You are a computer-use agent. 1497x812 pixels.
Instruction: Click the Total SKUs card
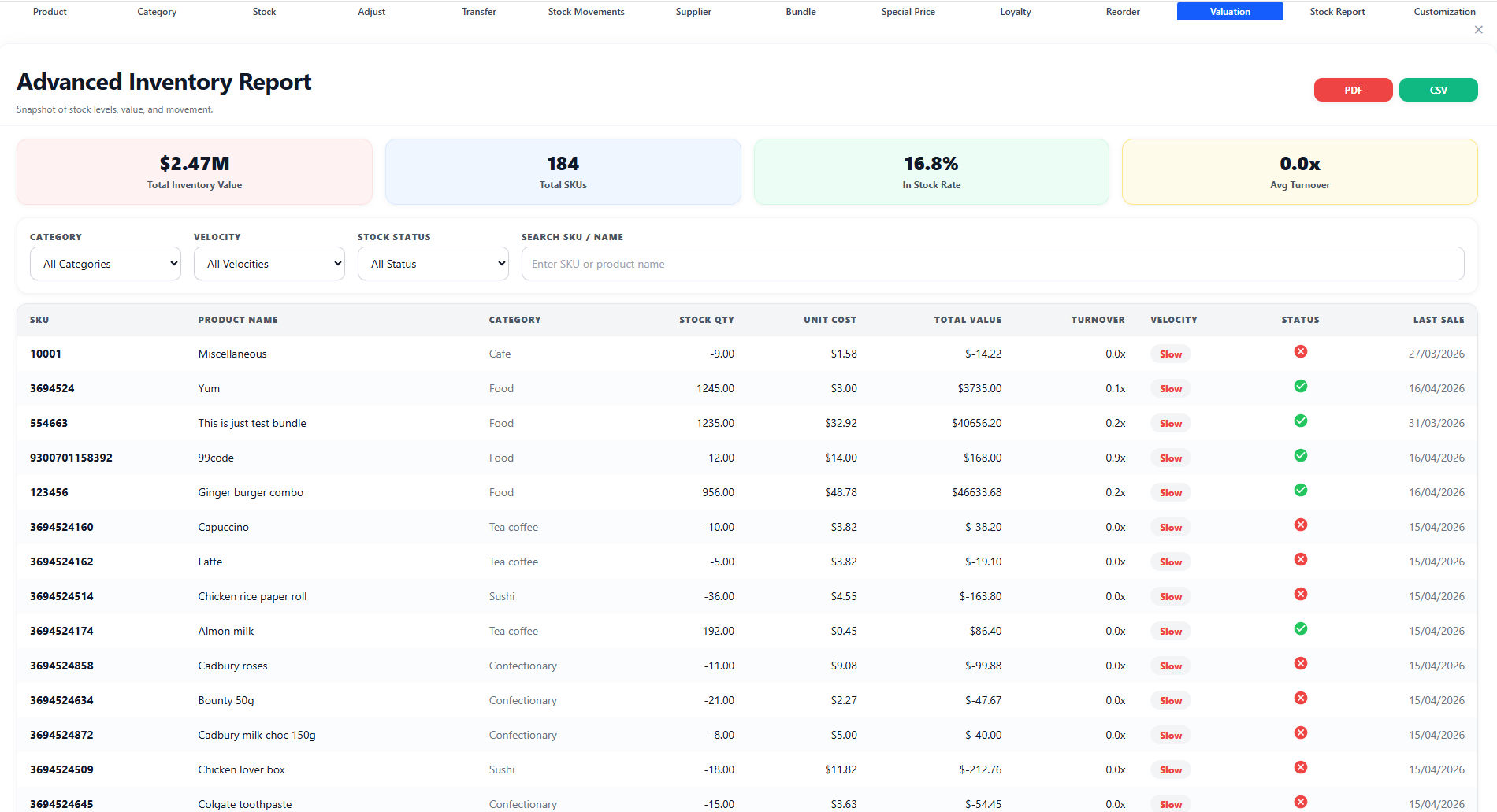click(x=563, y=172)
